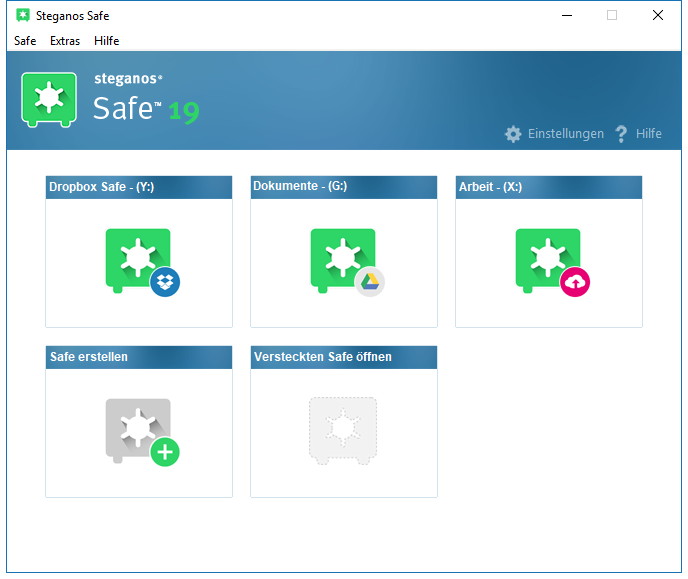The image size is (688, 579).
Task: Close the Steganos Safe window
Action: [658, 15]
